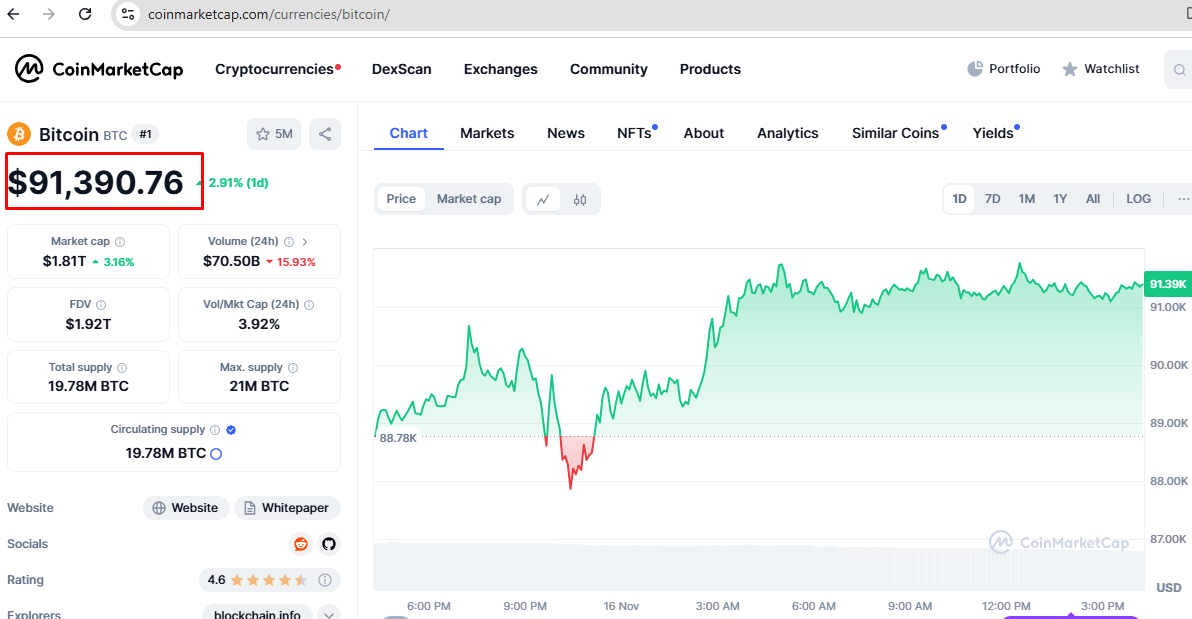Open the chart more options ellipsis
This screenshot has height=619, width=1192.
(1183, 199)
